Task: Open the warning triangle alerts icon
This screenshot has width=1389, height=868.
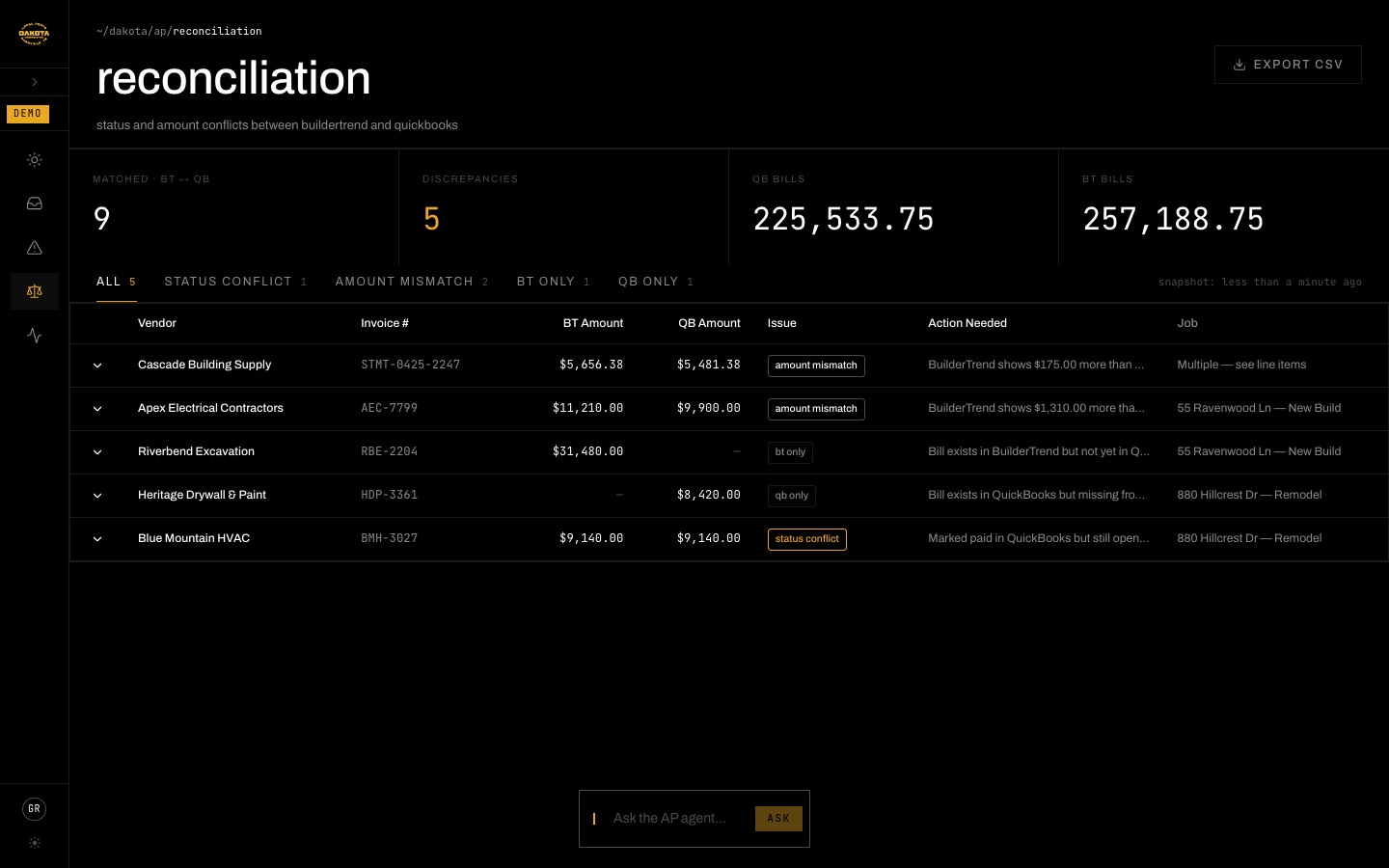Action: tap(35, 248)
